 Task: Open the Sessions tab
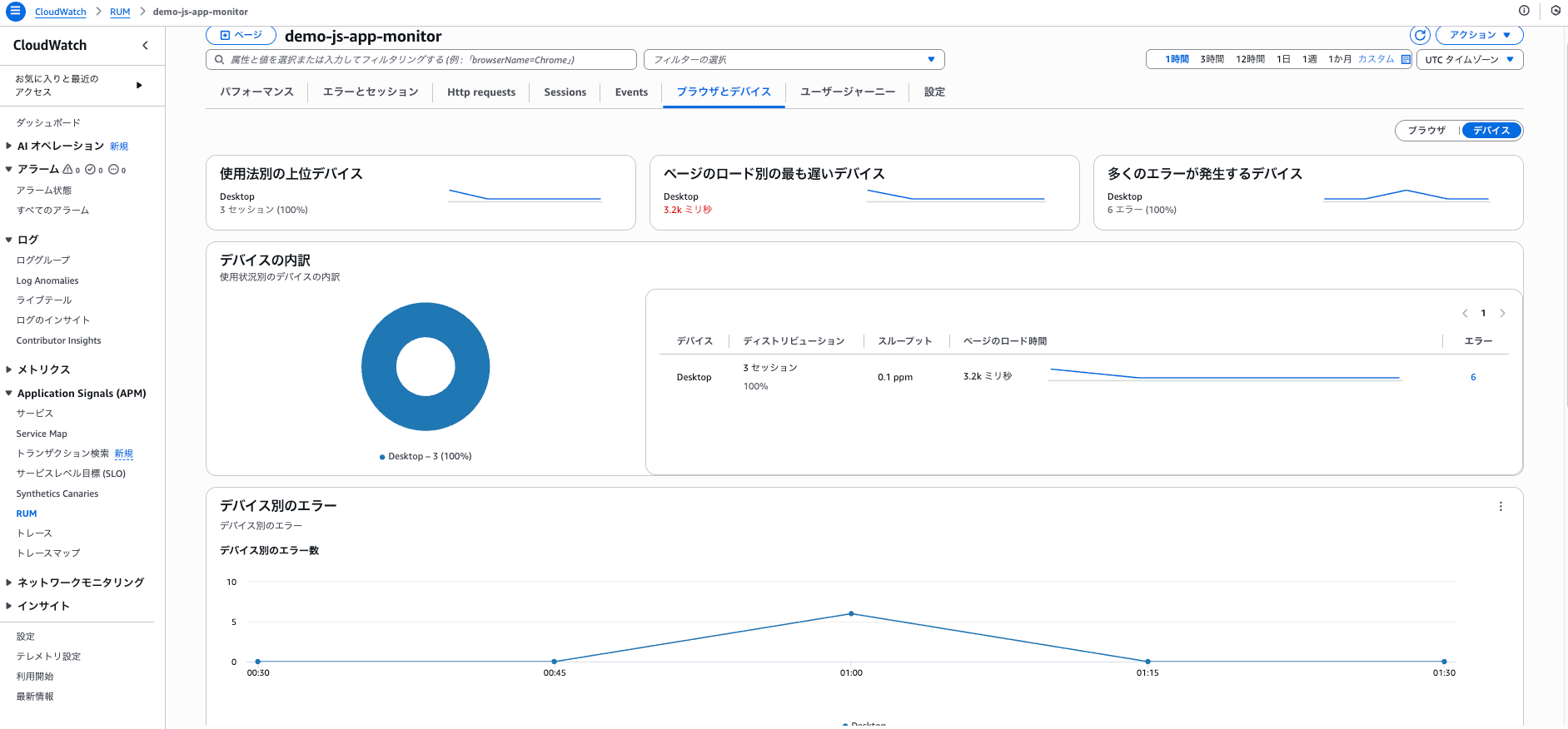(x=565, y=92)
